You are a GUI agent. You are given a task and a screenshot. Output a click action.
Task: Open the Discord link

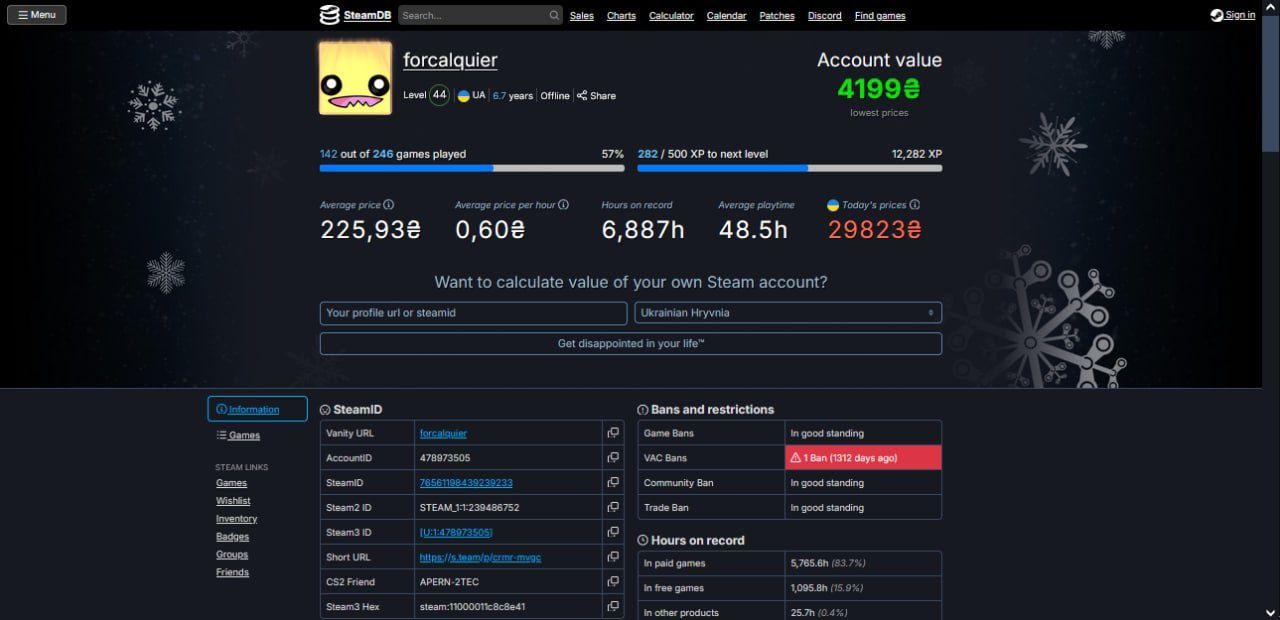pos(825,16)
